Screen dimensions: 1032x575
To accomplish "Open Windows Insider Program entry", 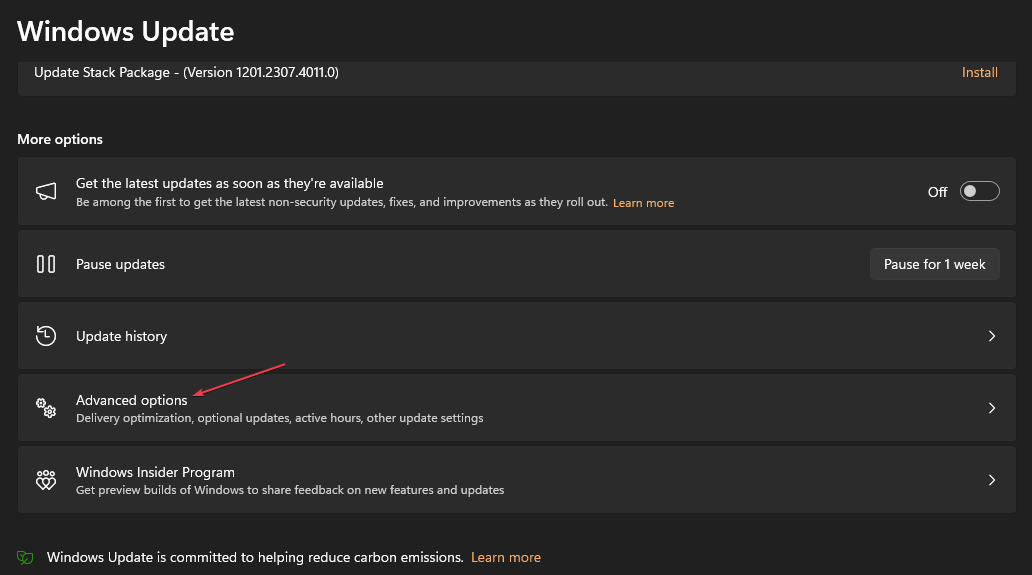I will point(517,480).
